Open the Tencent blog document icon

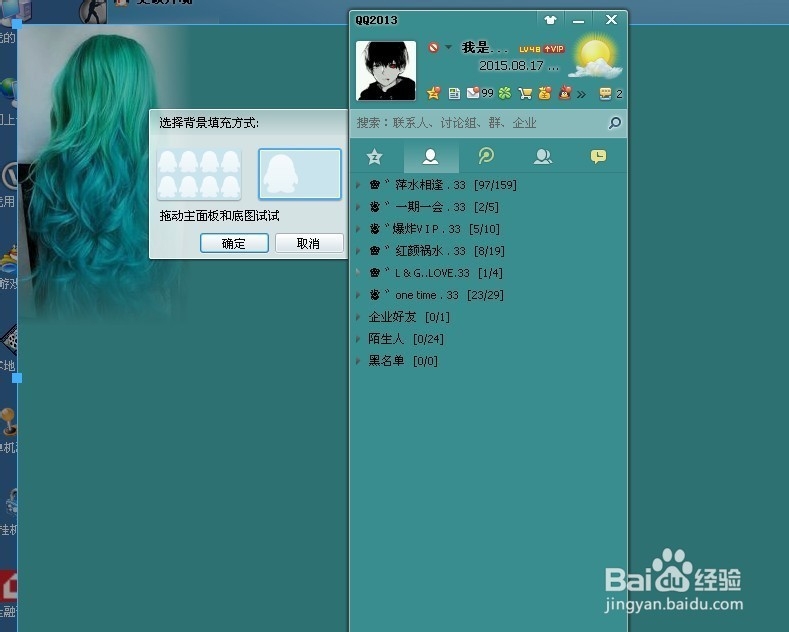point(454,94)
